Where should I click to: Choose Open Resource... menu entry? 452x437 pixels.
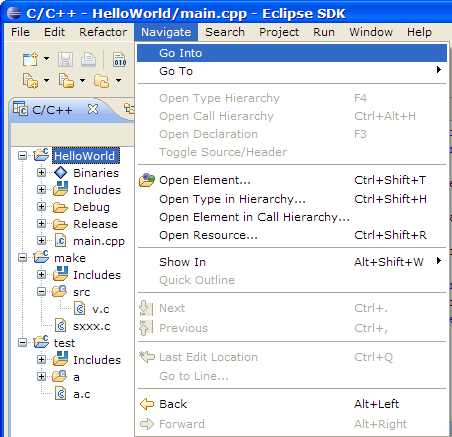pyautogui.click(x=292, y=235)
